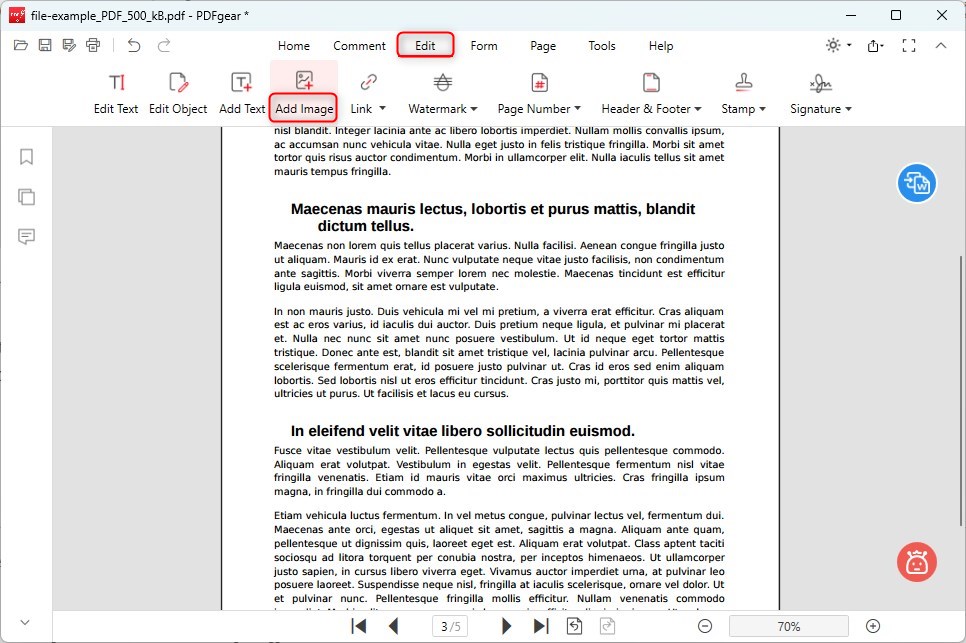Open the Bookmarks panel in the sidebar
966x643 pixels.
click(x=26, y=157)
